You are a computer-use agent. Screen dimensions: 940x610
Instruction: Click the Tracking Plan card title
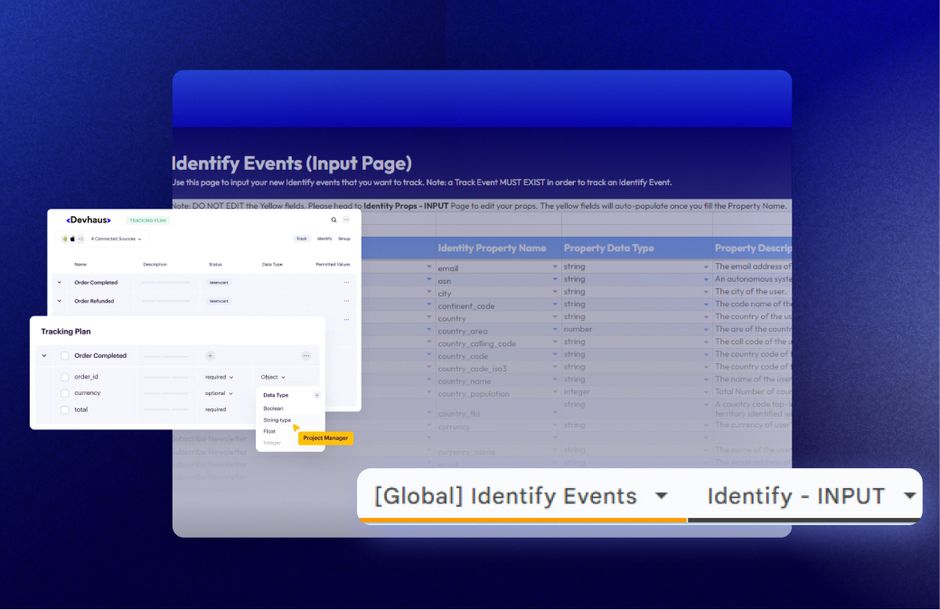point(66,331)
